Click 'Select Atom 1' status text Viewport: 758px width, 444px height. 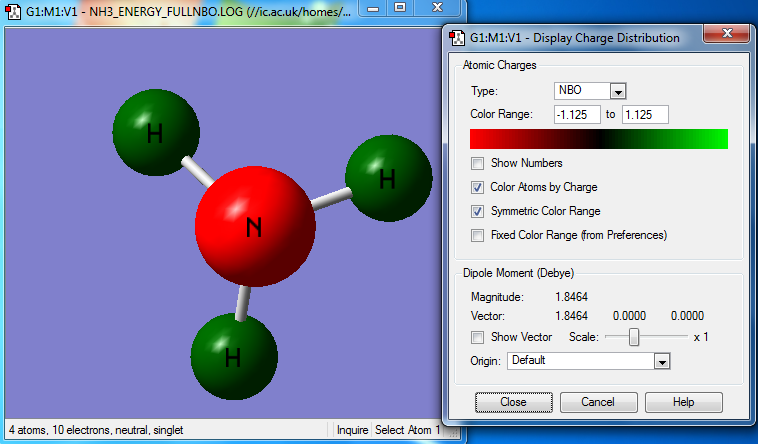click(x=407, y=430)
